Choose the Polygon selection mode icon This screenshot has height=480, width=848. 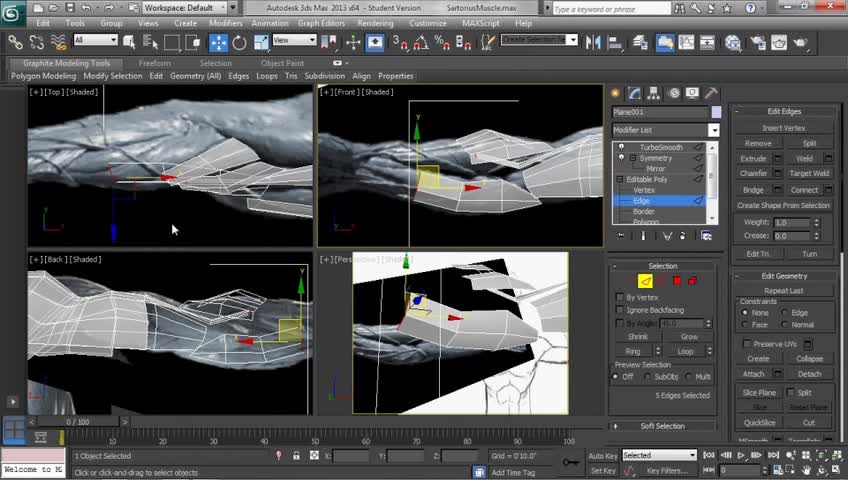pos(677,281)
